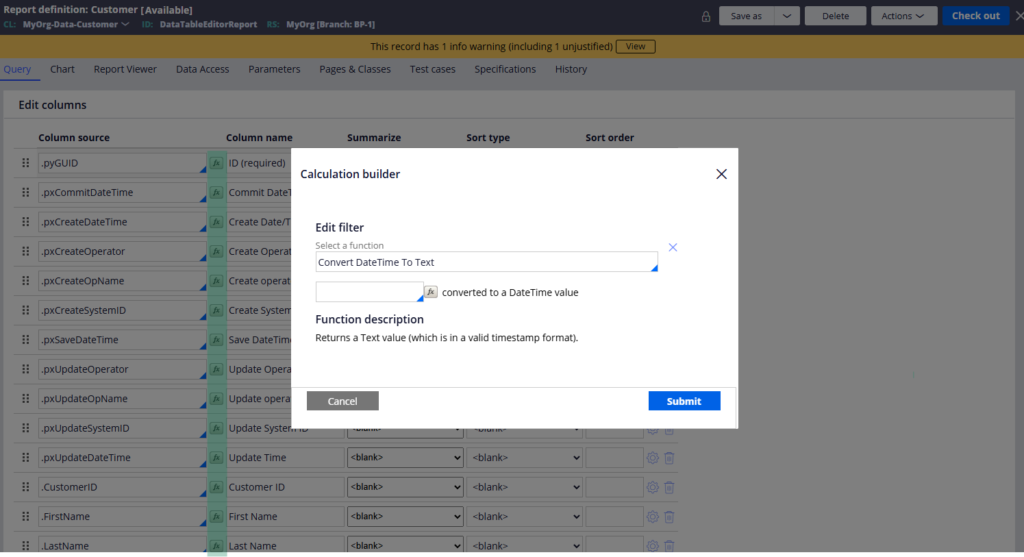Open Summarize dropdown for First Name
The image size is (1024, 557).
(x=405, y=517)
